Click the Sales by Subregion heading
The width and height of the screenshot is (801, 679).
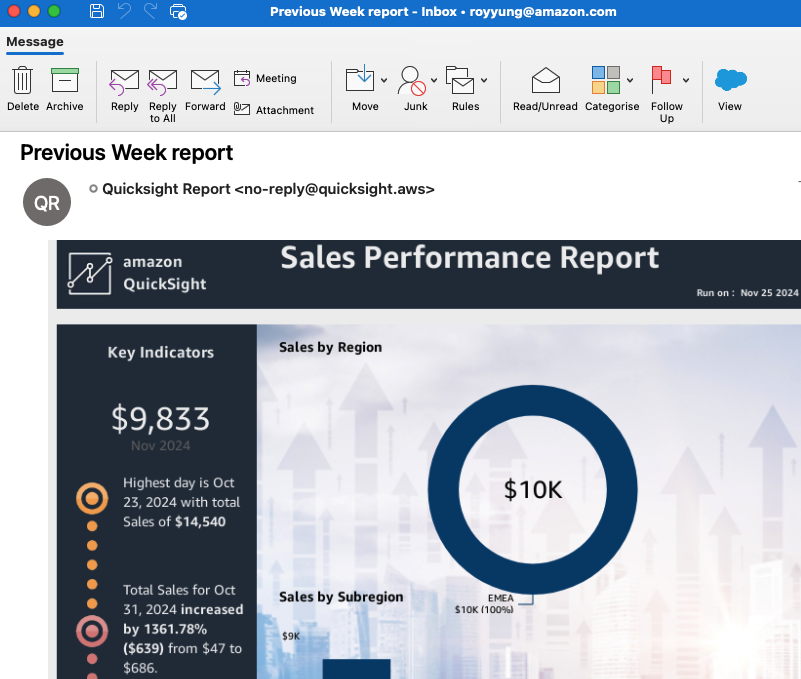pos(341,597)
